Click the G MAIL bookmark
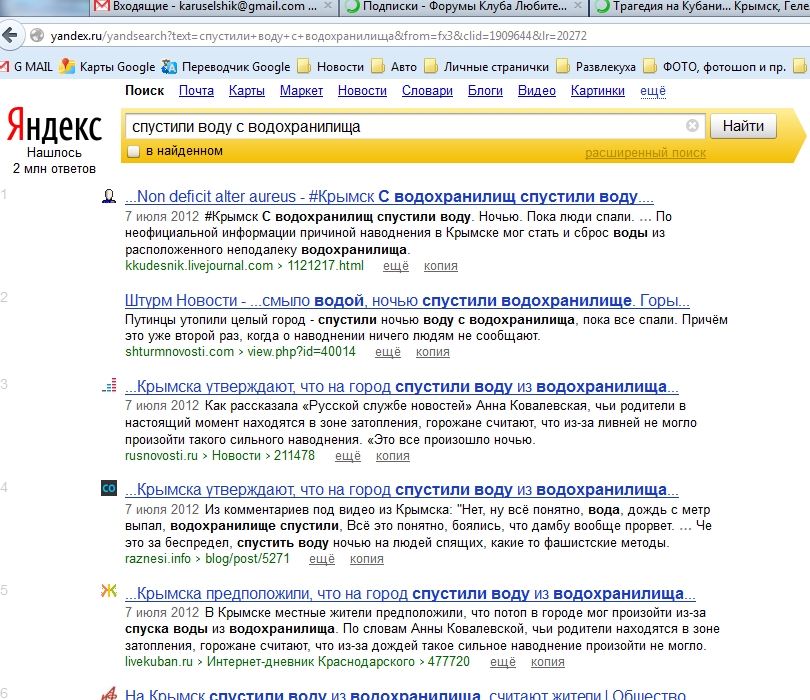The width and height of the screenshot is (810, 700). click(x=27, y=67)
